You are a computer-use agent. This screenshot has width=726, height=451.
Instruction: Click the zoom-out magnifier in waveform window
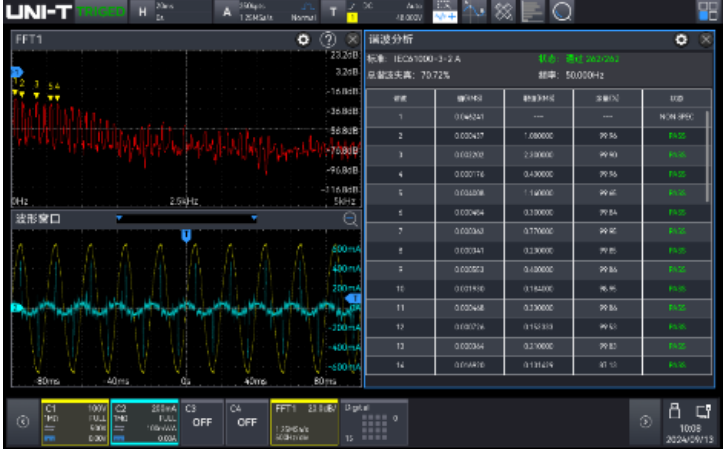[350, 218]
